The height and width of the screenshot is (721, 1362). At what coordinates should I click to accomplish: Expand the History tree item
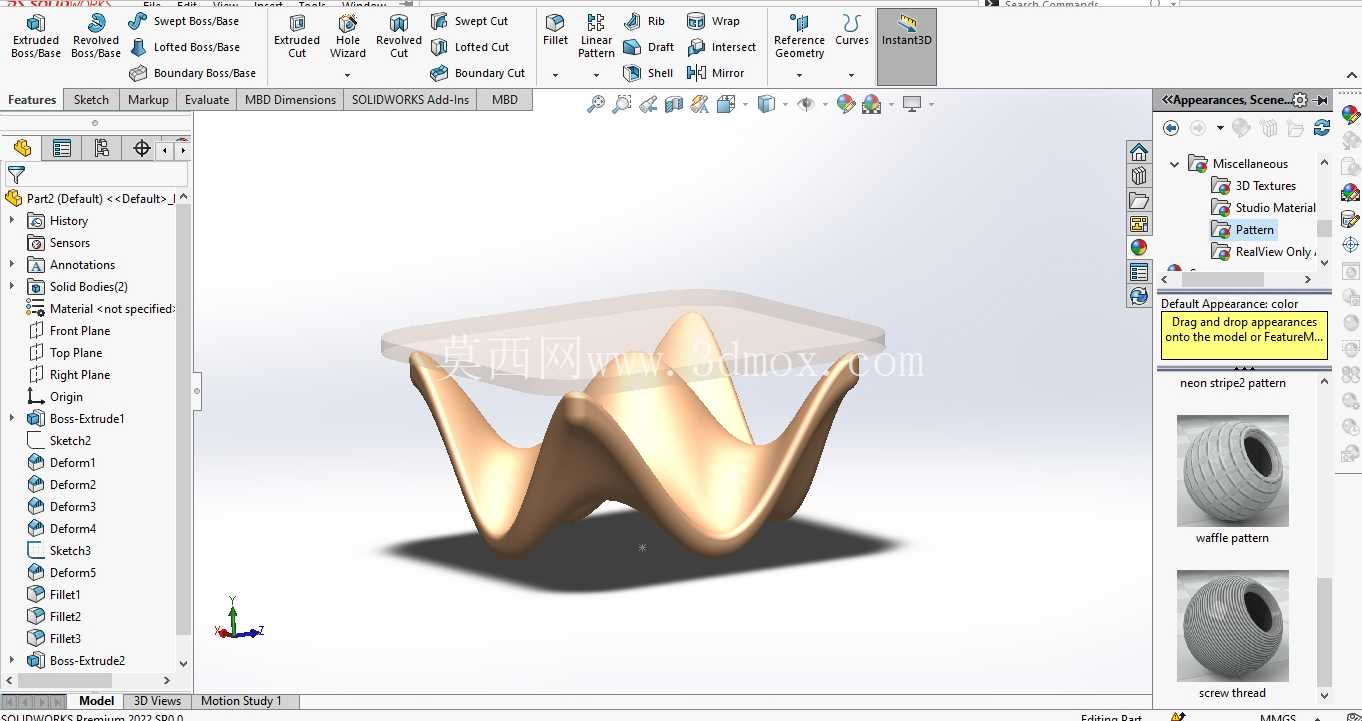(x=12, y=221)
